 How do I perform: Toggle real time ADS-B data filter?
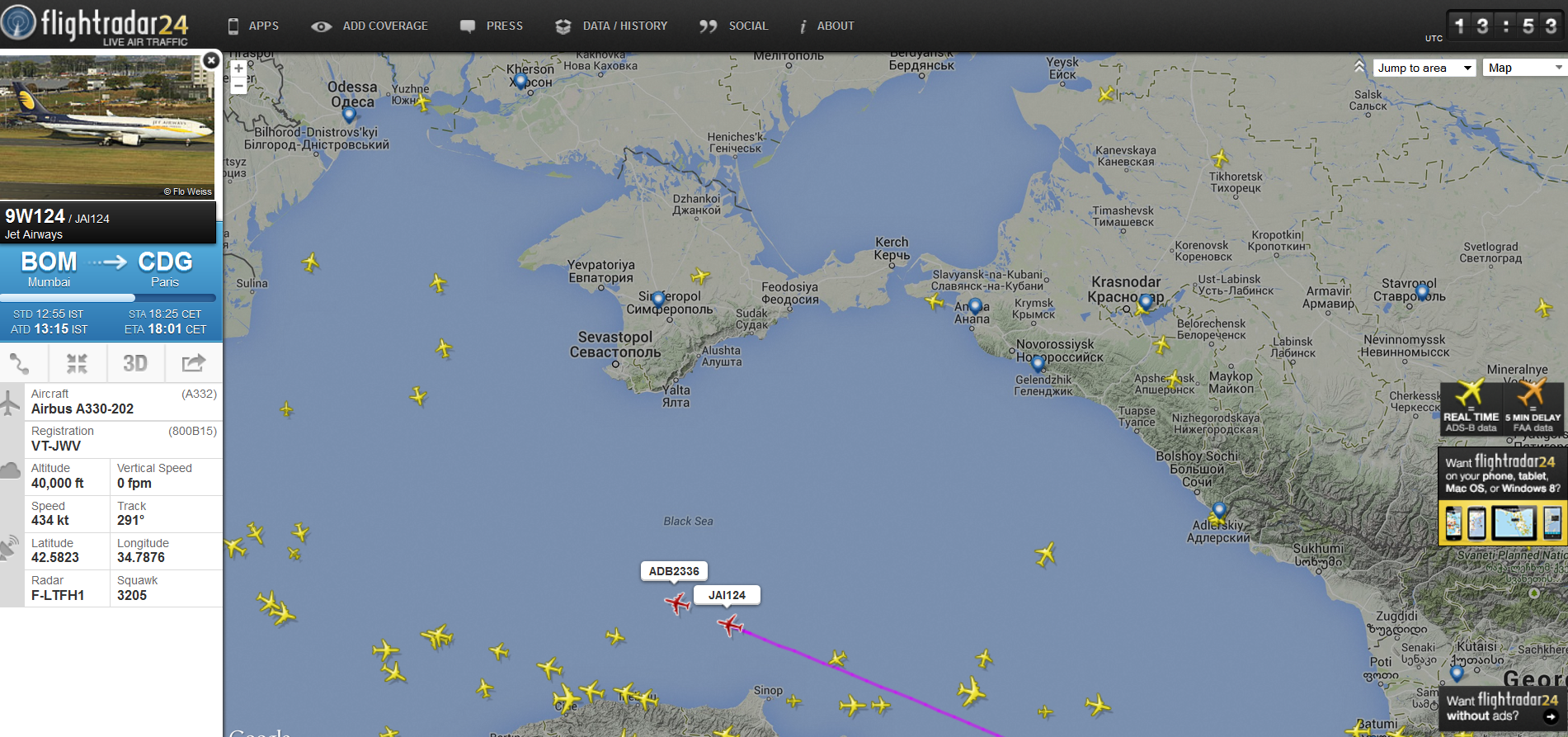(x=1471, y=408)
